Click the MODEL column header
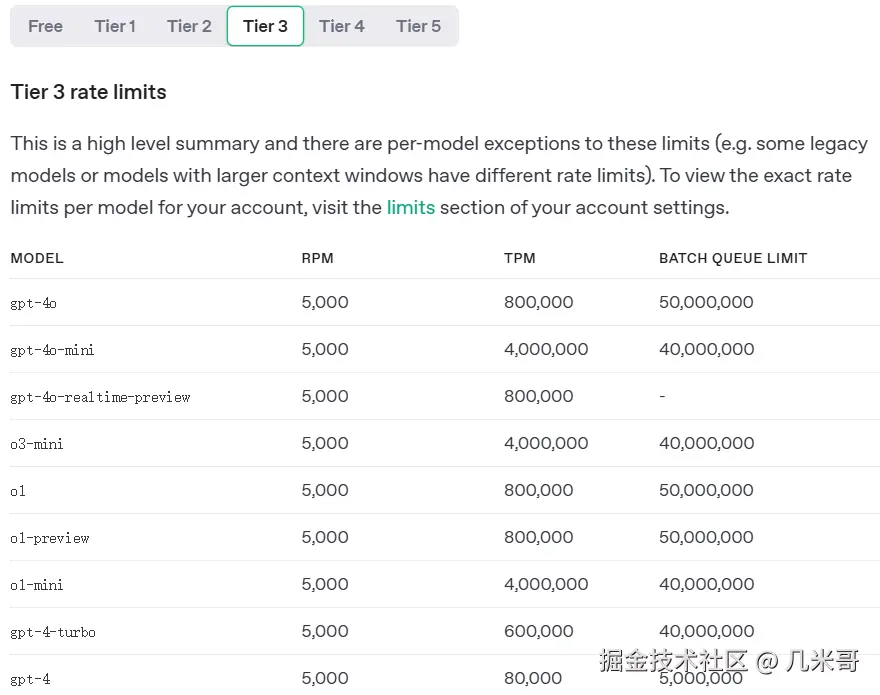880x695 pixels. click(x=36, y=258)
